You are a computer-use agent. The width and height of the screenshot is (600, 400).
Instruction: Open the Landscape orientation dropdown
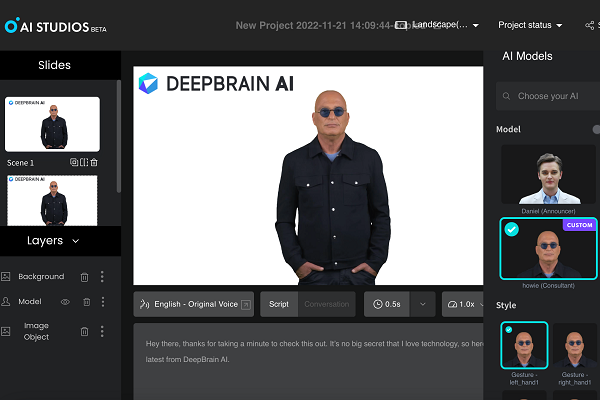click(437, 25)
